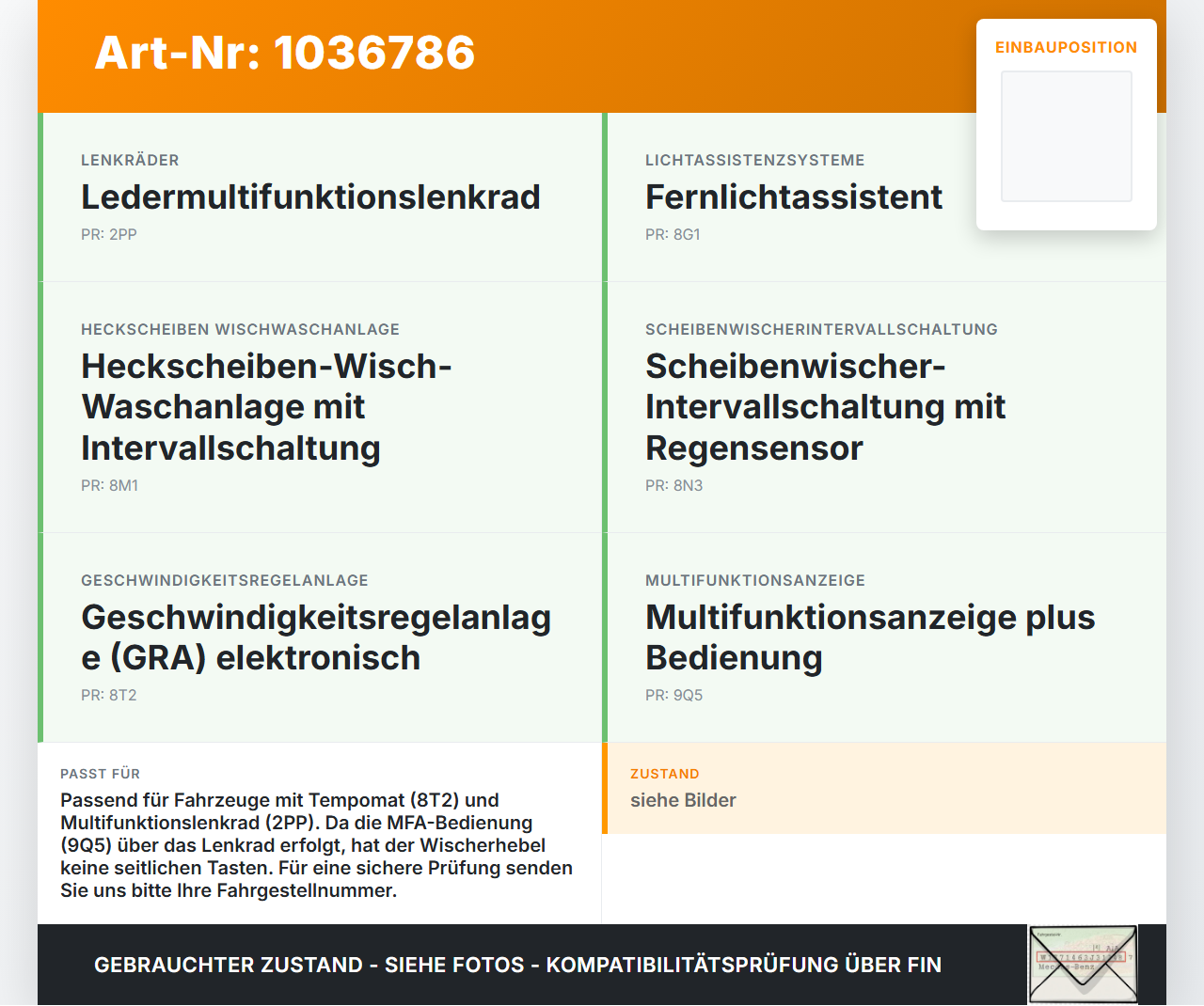Click the PR: 8N3 code
The width and height of the screenshot is (1204, 1006).
(673, 485)
